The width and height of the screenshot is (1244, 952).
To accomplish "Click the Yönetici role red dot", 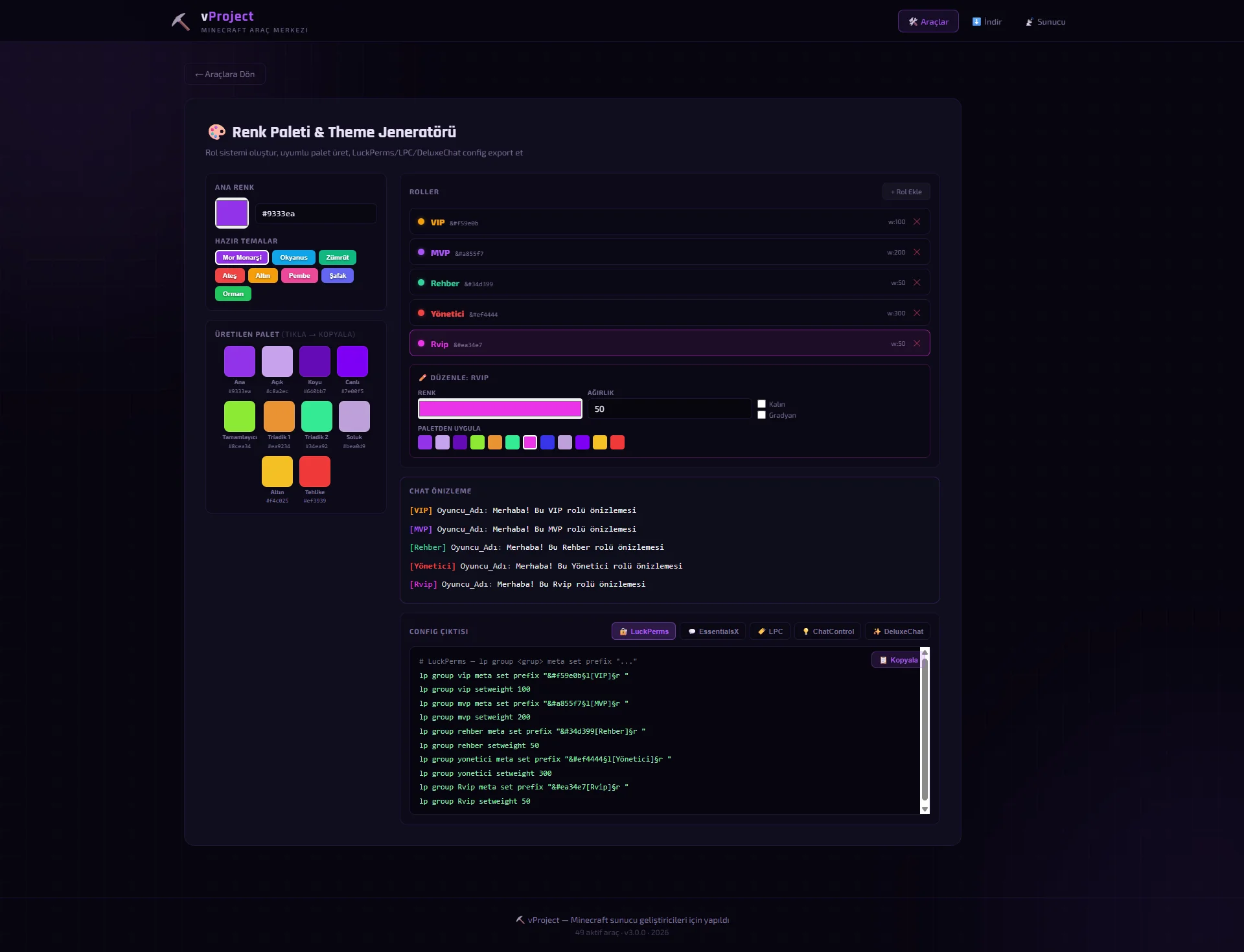I will click(421, 313).
